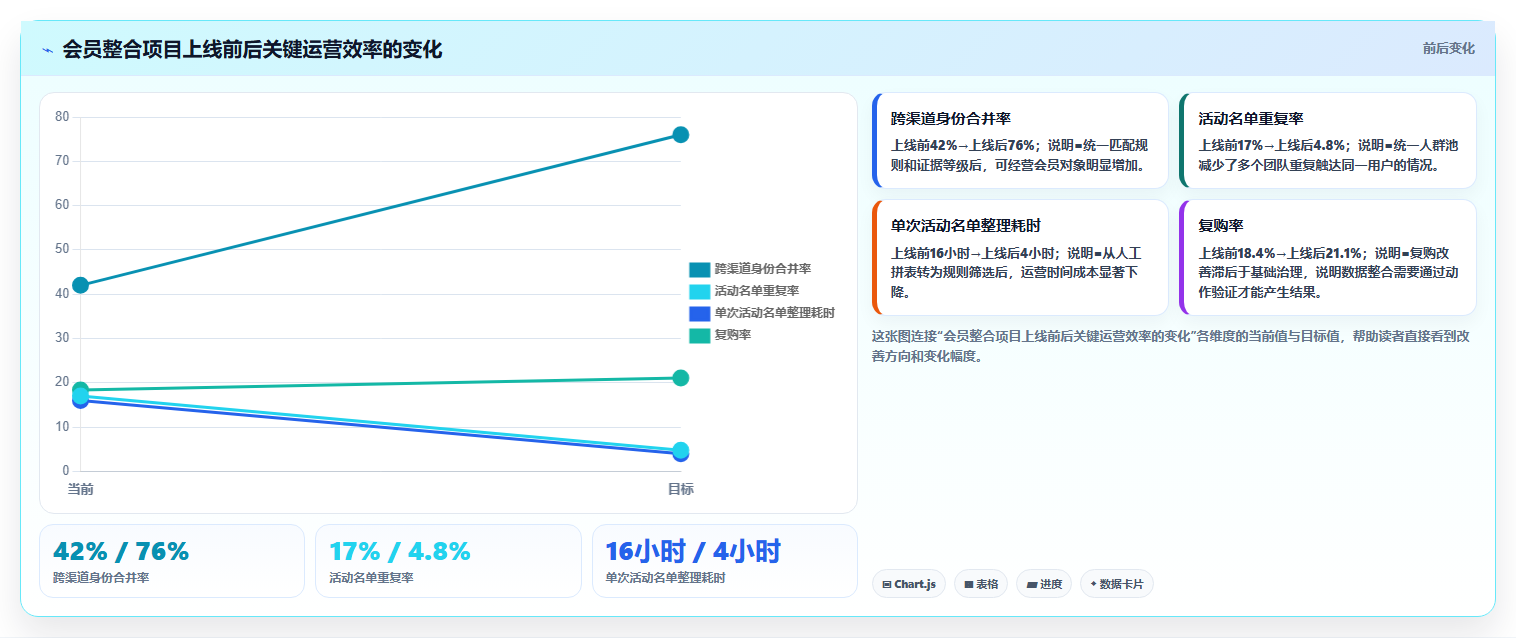
Task: Click the text 上线前42%→上线后76%
Action: tap(962, 145)
